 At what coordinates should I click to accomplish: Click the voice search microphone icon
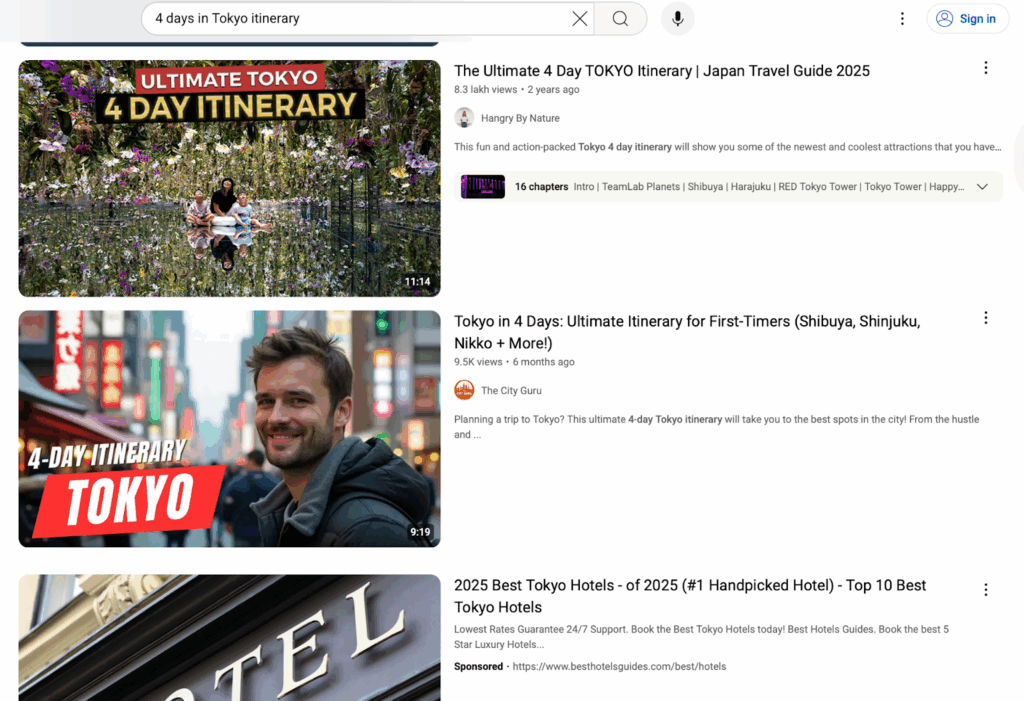(677, 18)
